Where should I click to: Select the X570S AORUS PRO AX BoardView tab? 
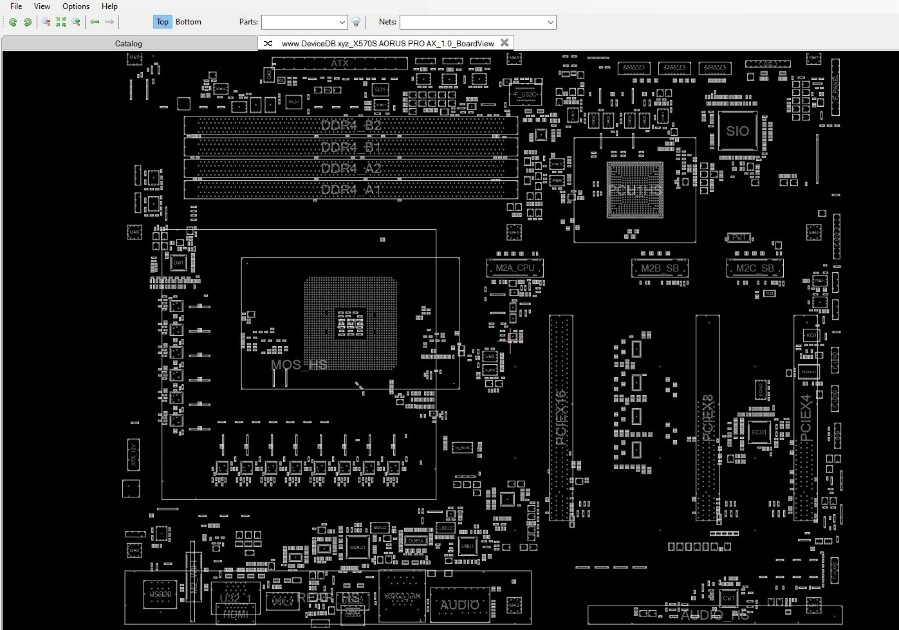(388, 43)
